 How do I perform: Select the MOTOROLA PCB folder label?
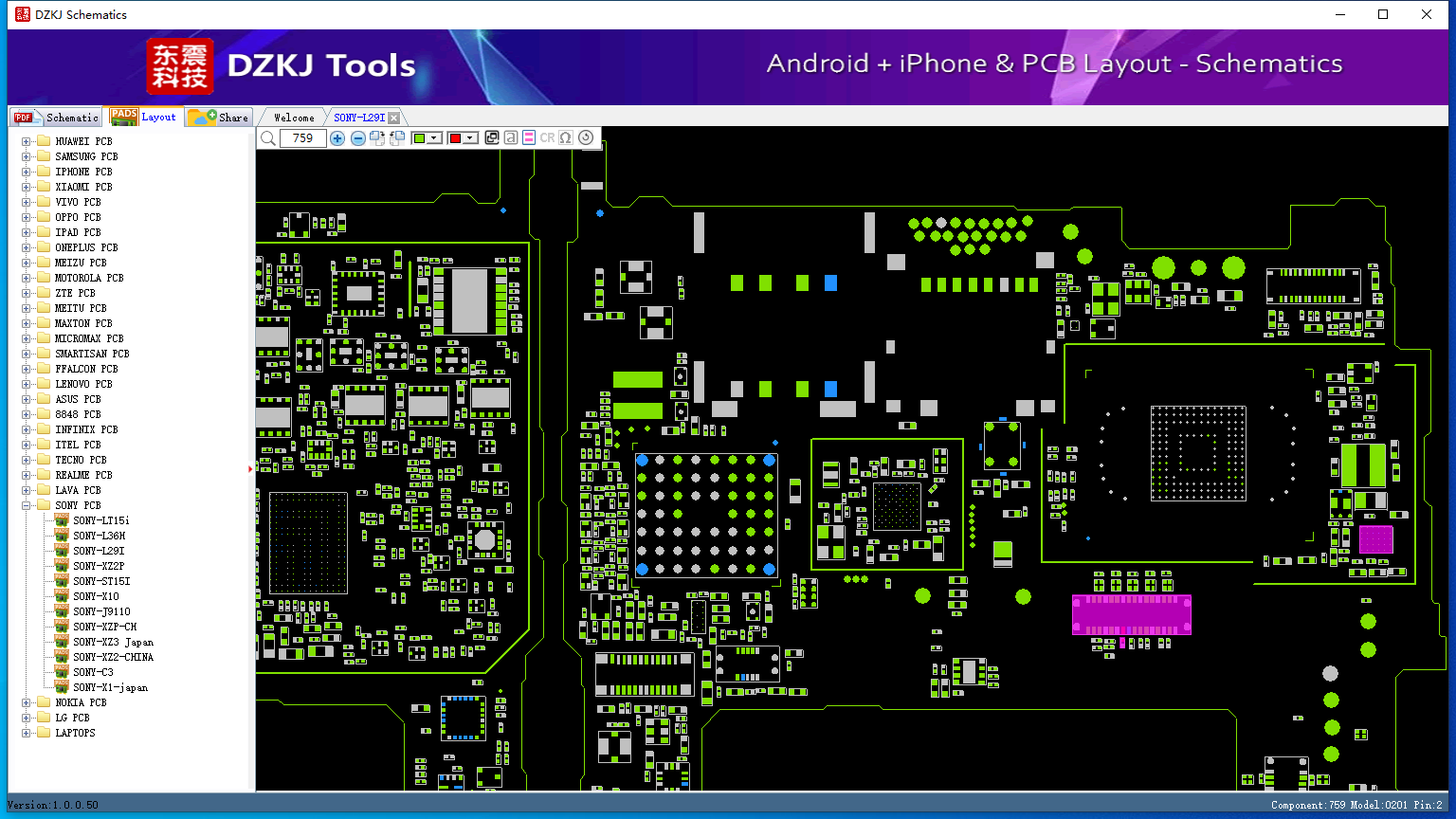point(89,278)
